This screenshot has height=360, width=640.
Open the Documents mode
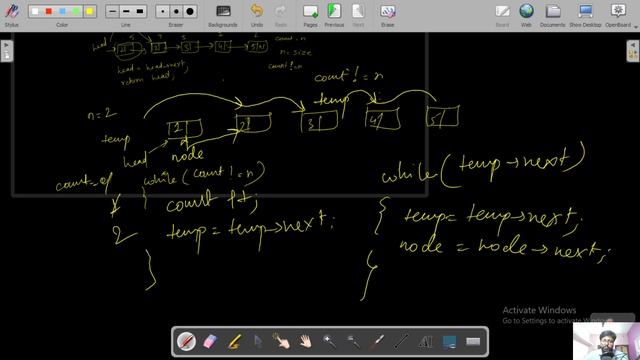pos(553,15)
